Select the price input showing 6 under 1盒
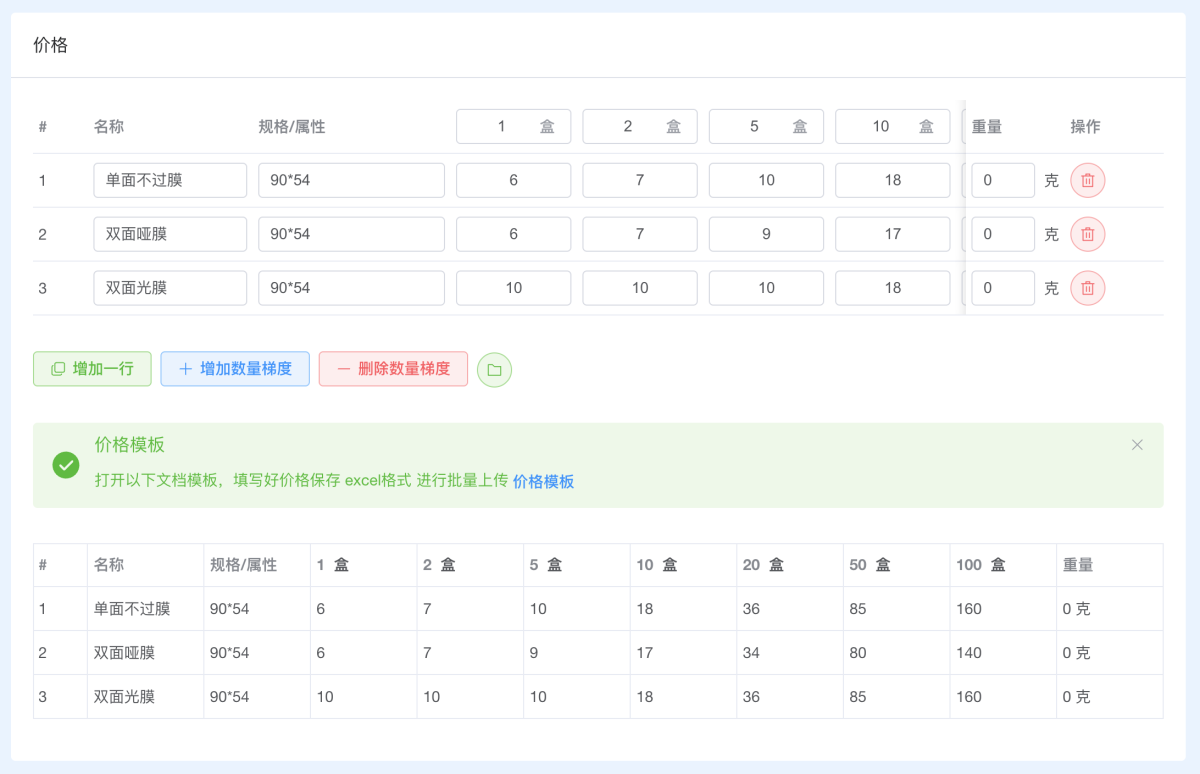This screenshot has width=1200, height=774. pos(513,180)
